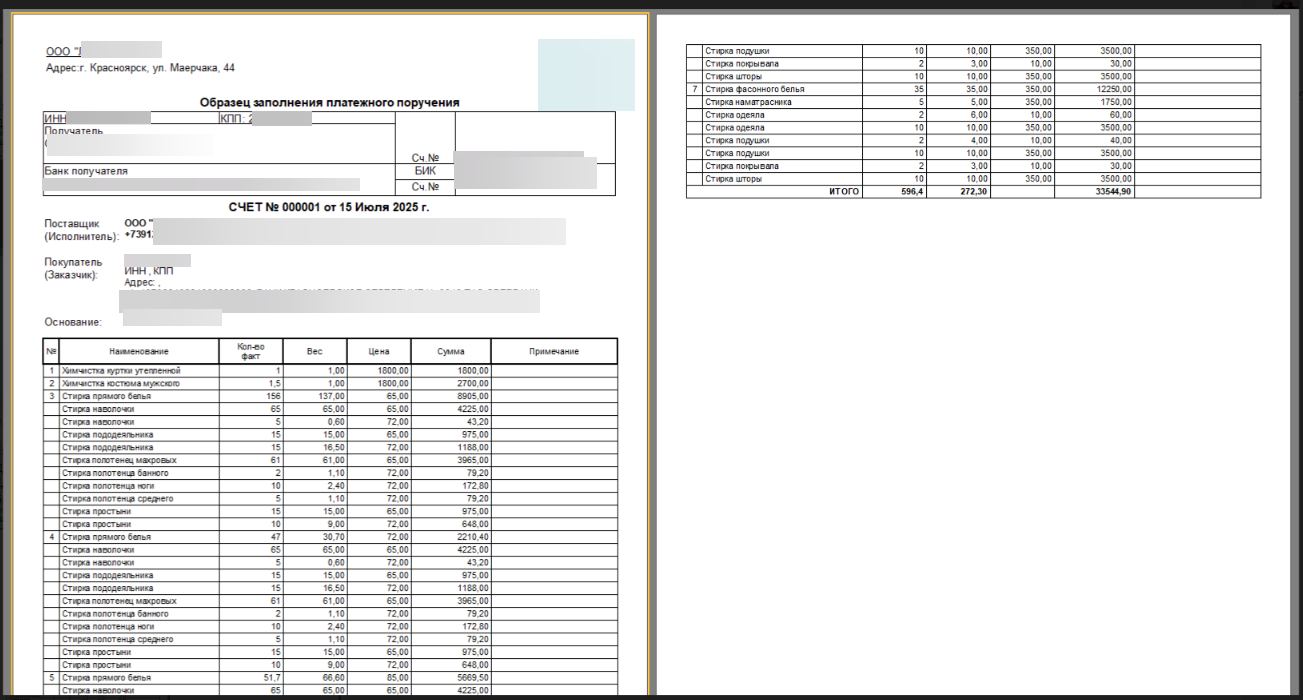Select the "Наименование" column header
Viewport: 1303px width, 700px height.
point(139,351)
